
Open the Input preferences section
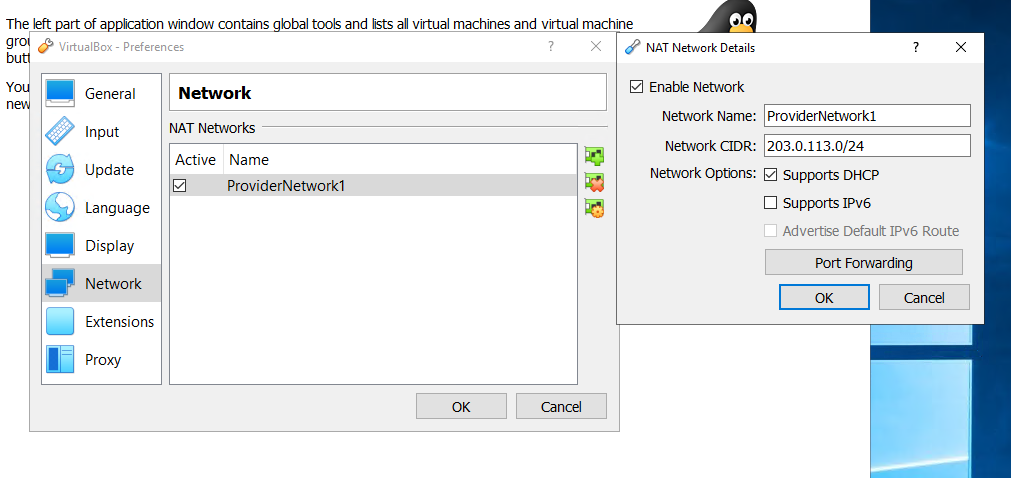101,132
